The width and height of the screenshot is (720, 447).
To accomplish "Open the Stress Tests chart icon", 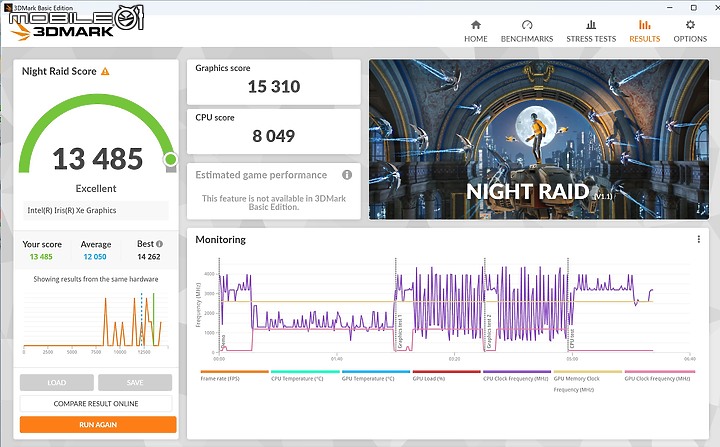I will (x=591, y=25).
